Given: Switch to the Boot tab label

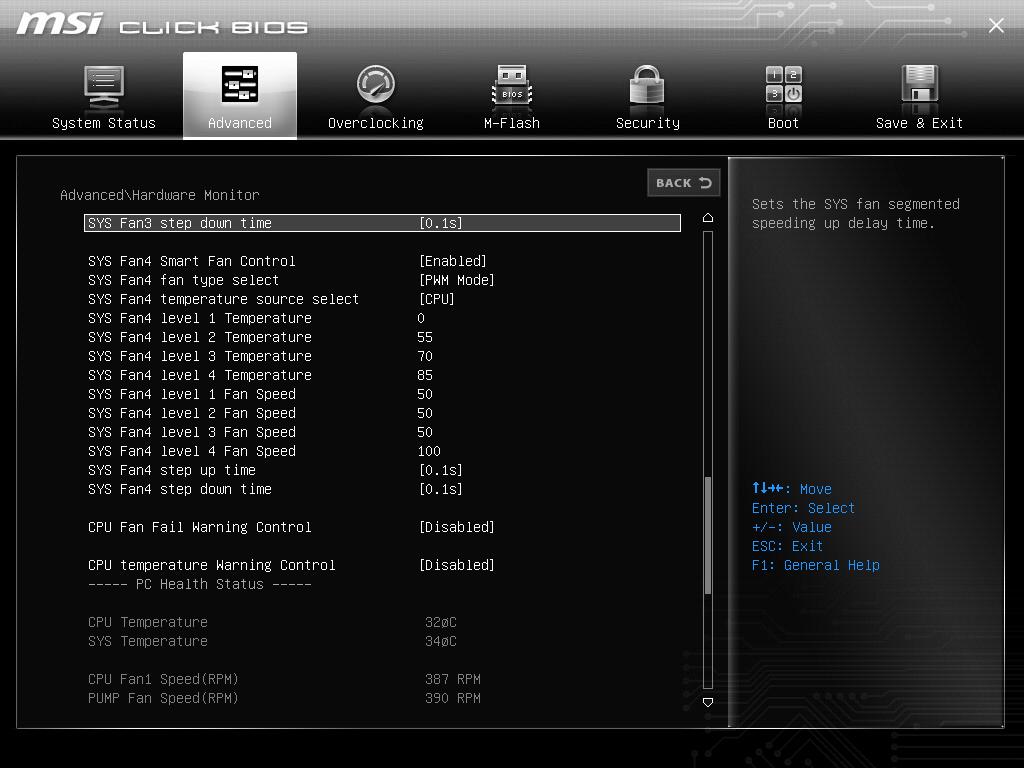Looking at the screenshot, I should pyautogui.click(x=783, y=123).
